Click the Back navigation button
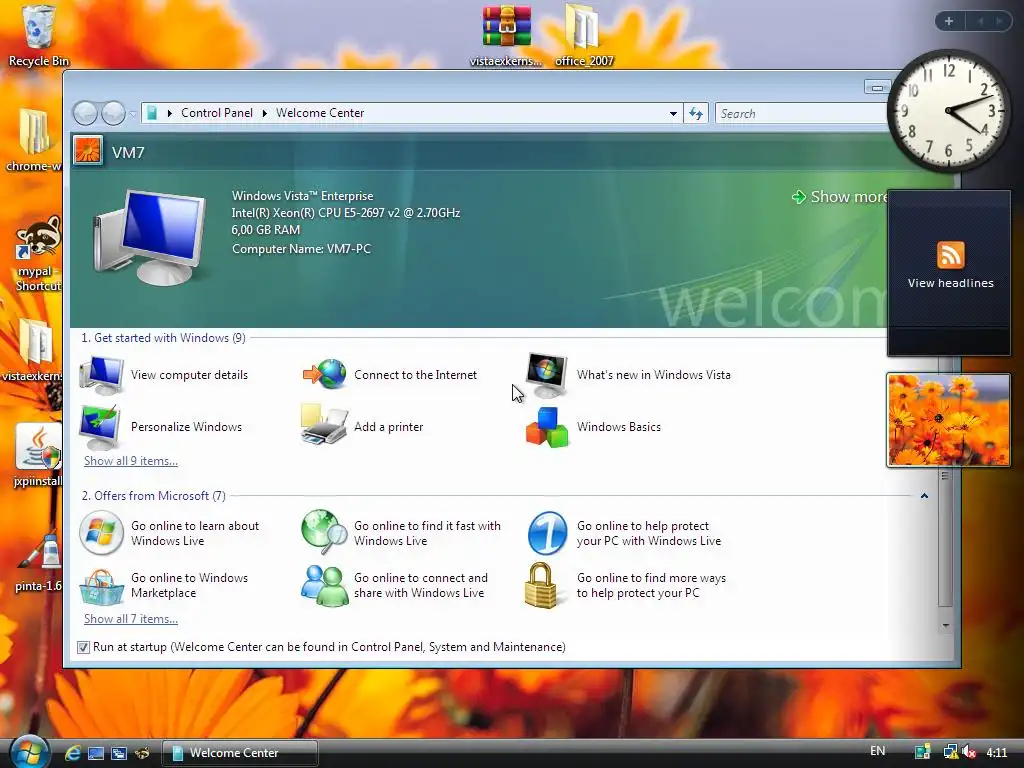The width and height of the screenshot is (1024, 768). point(86,114)
